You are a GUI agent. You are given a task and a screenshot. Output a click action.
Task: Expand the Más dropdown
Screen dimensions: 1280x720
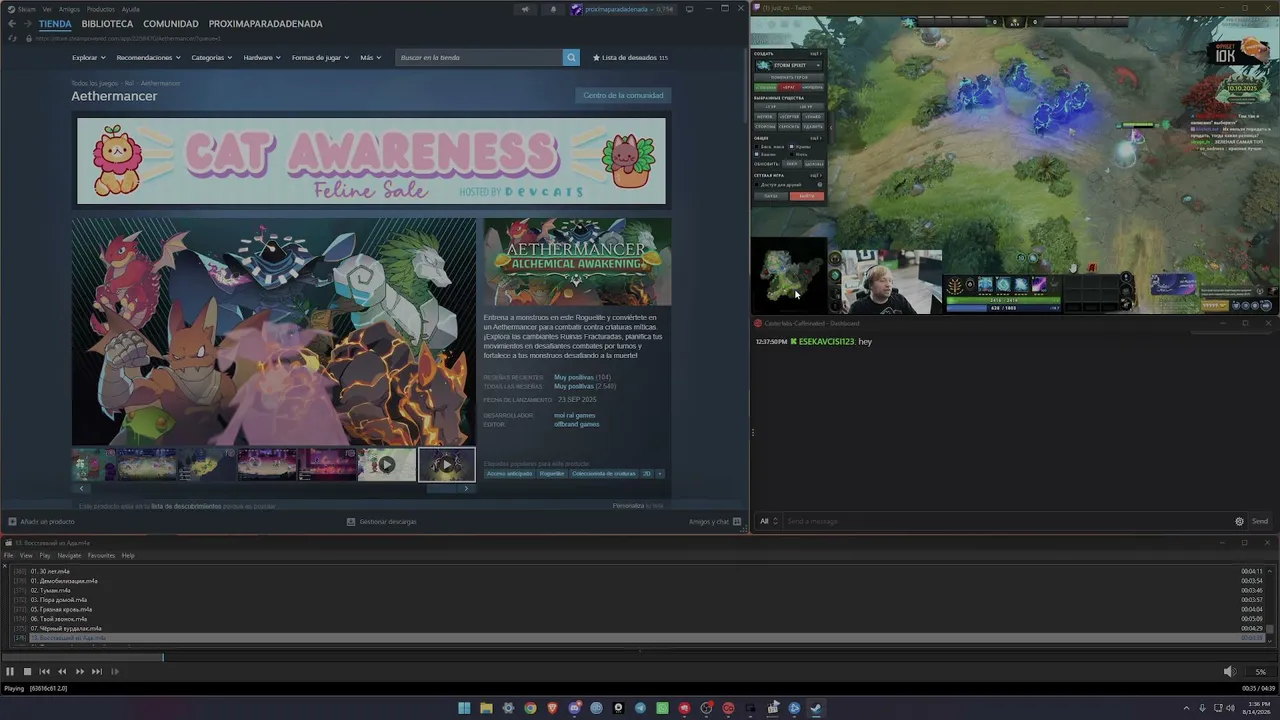[x=370, y=58]
